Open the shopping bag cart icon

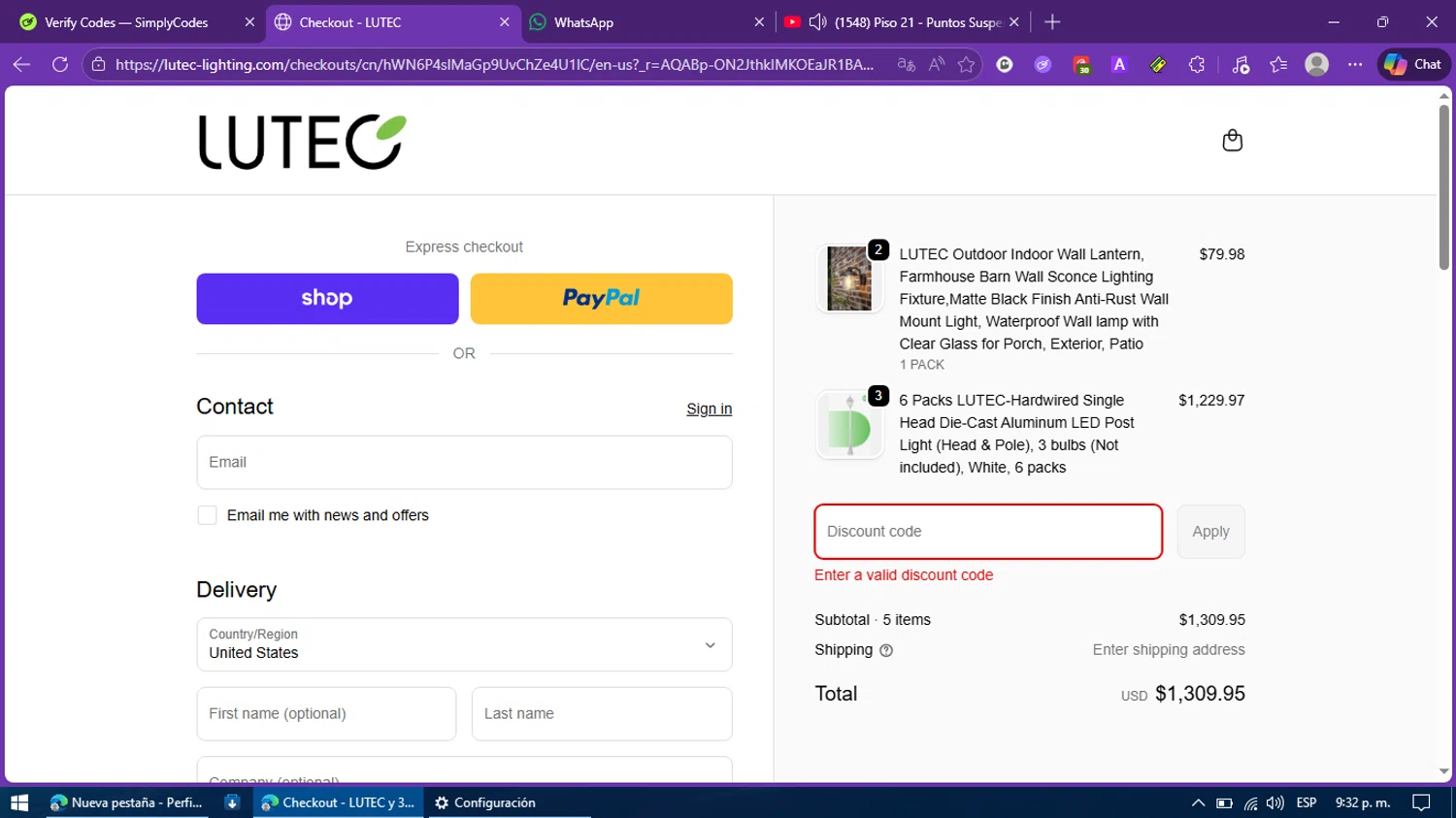point(1232,141)
